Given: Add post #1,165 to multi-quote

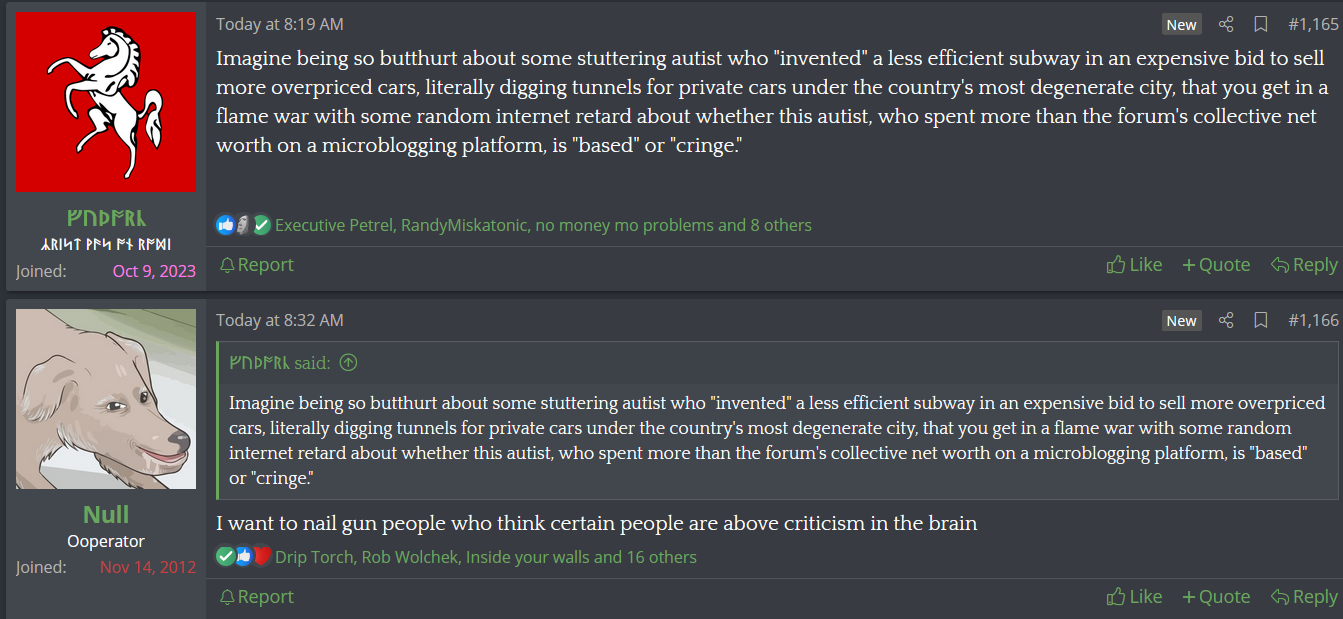Looking at the screenshot, I should 1216,265.
